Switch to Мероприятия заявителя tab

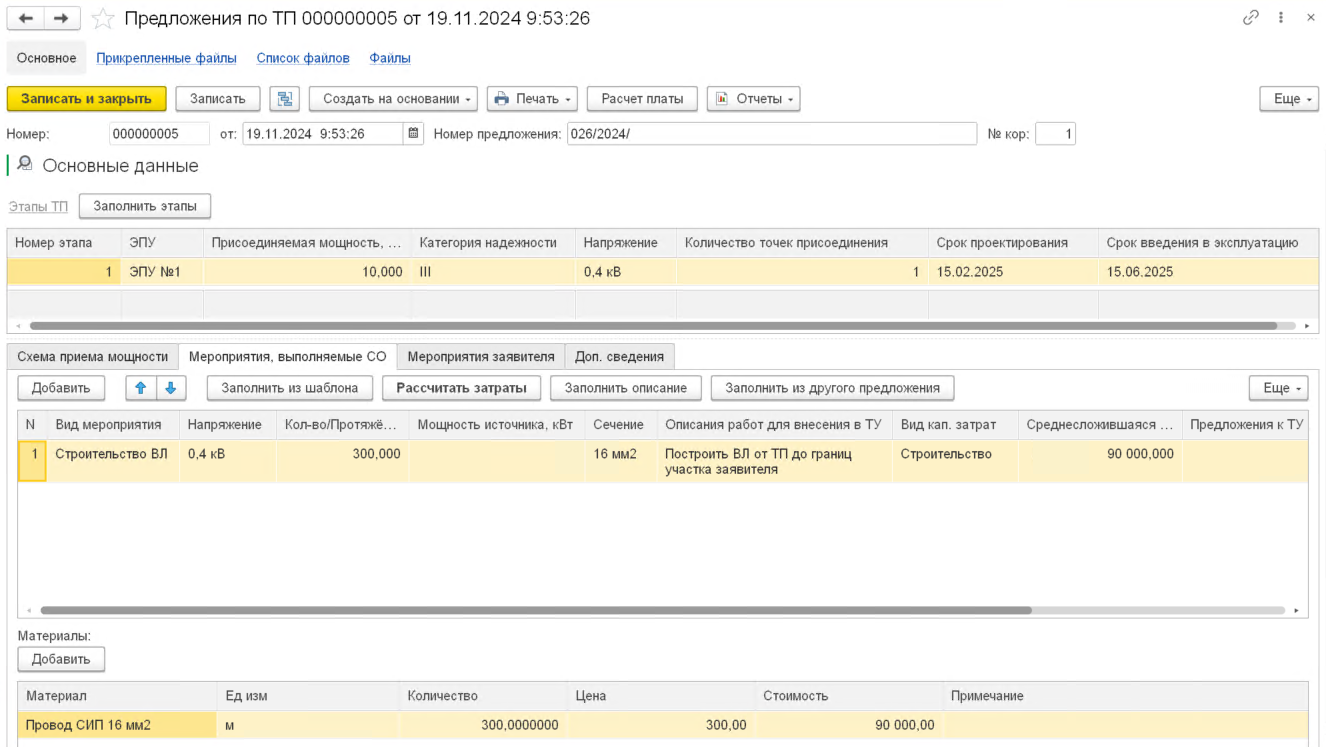click(x=480, y=356)
